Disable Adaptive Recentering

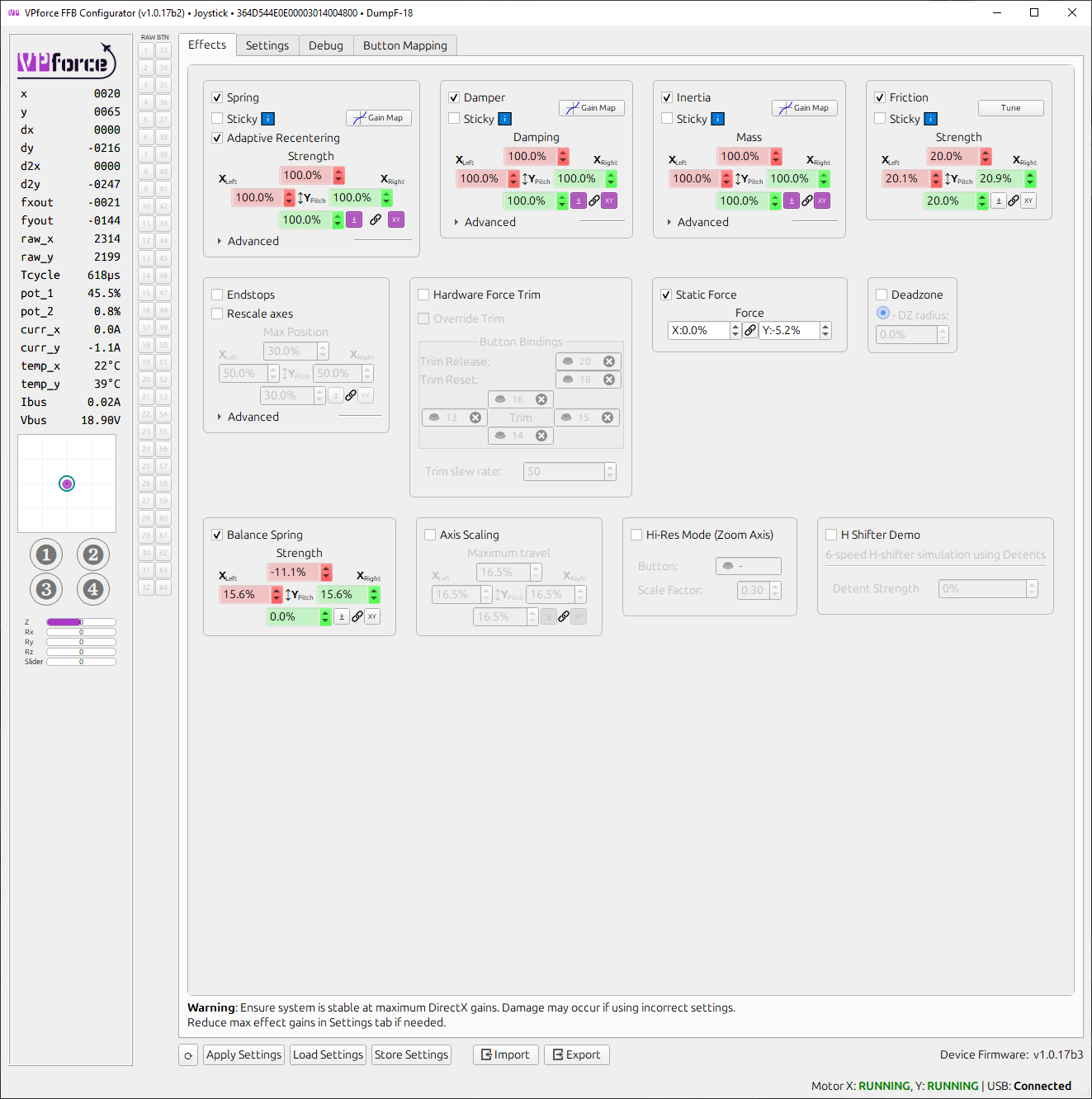(217, 138)
